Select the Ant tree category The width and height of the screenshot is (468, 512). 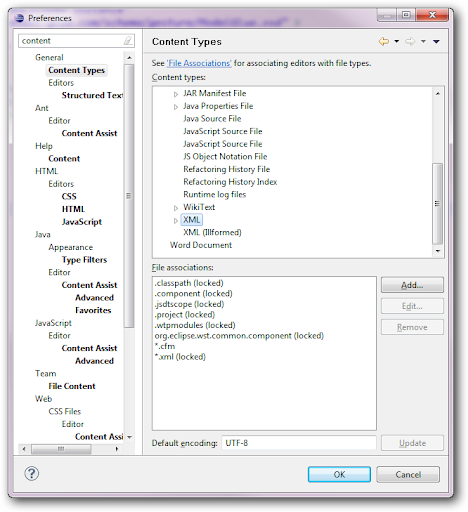point(42,108)
